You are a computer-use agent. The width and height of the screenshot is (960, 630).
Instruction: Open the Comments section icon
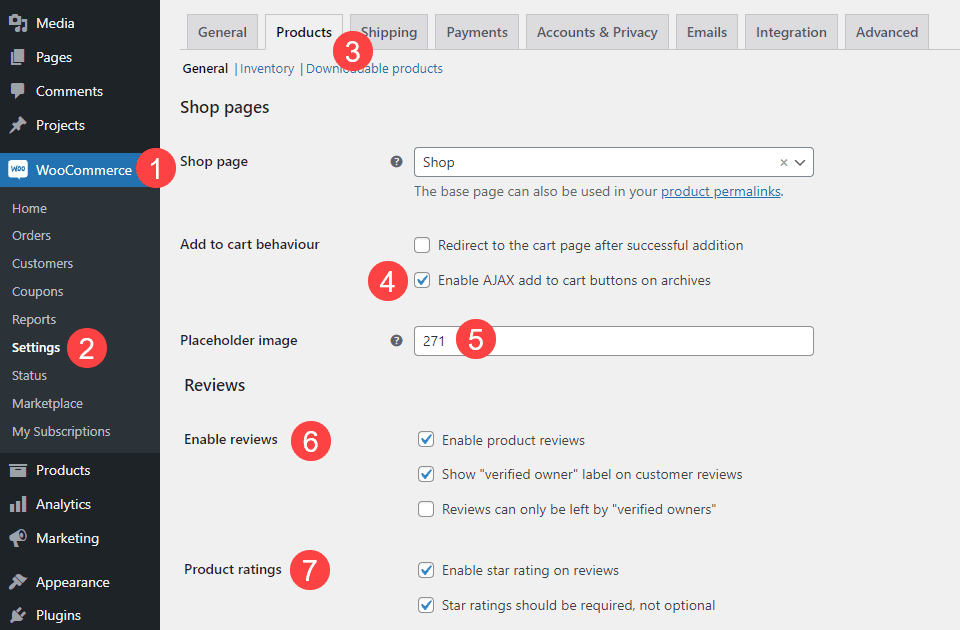20,91
